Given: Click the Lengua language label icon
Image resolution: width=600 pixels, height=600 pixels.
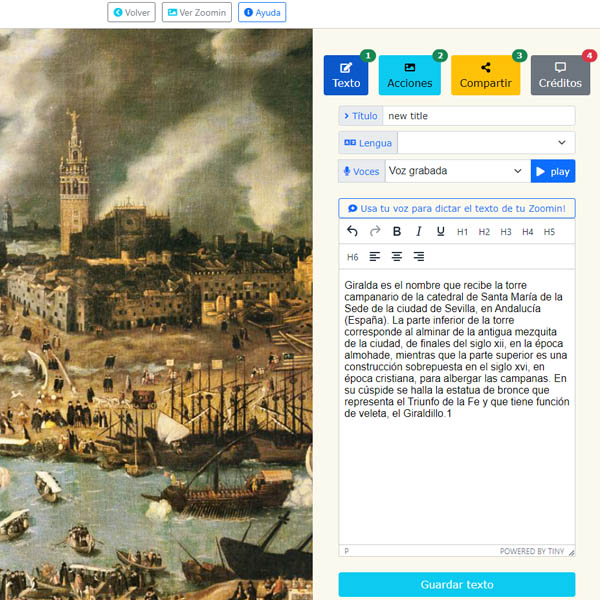Looking at the screenshot, I should (350, 143).
